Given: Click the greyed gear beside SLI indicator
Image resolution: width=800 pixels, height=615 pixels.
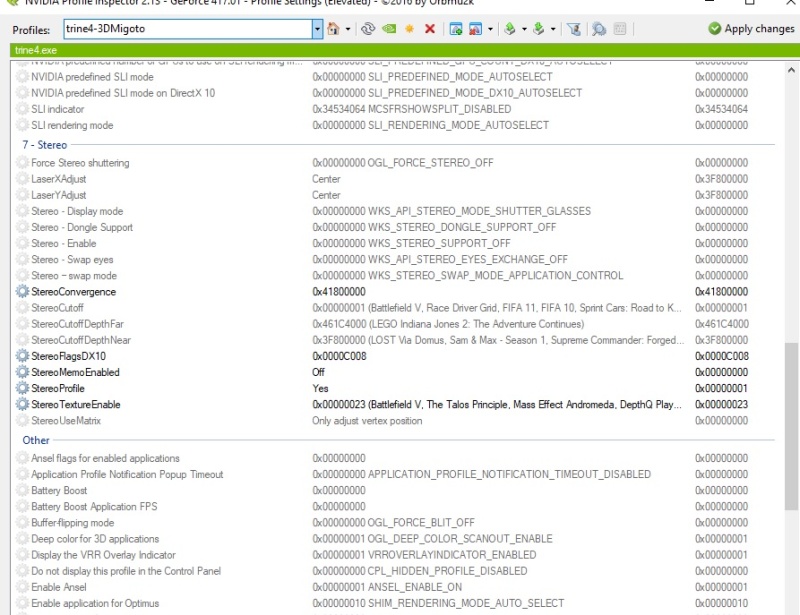Looking at the screenshot, I should pos(22,109).
